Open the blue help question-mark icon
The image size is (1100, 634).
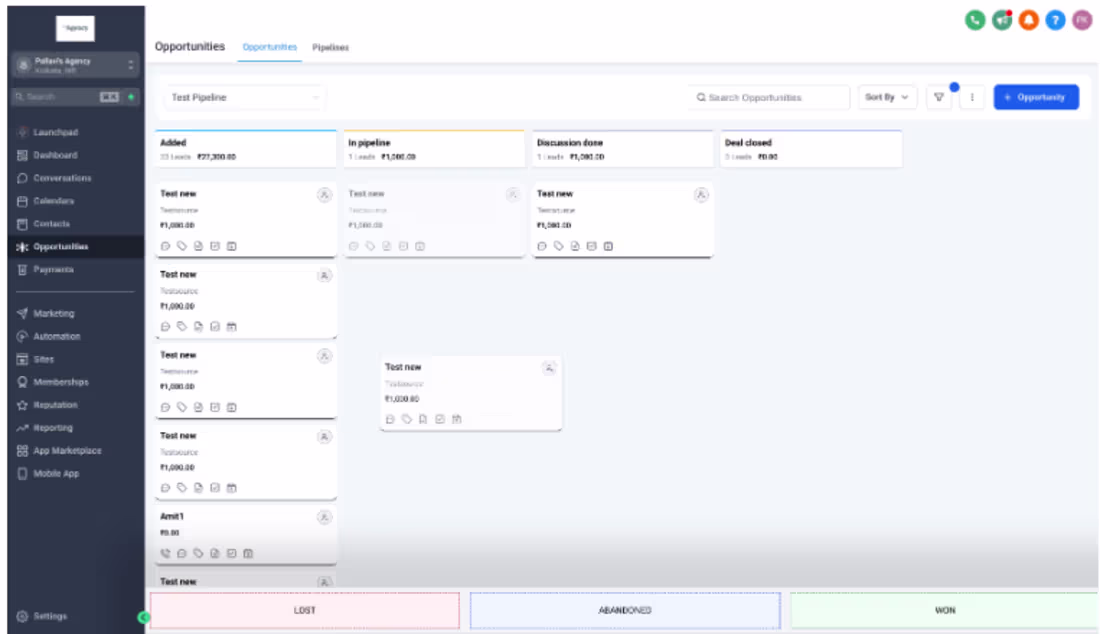(x=1054, y=20)
